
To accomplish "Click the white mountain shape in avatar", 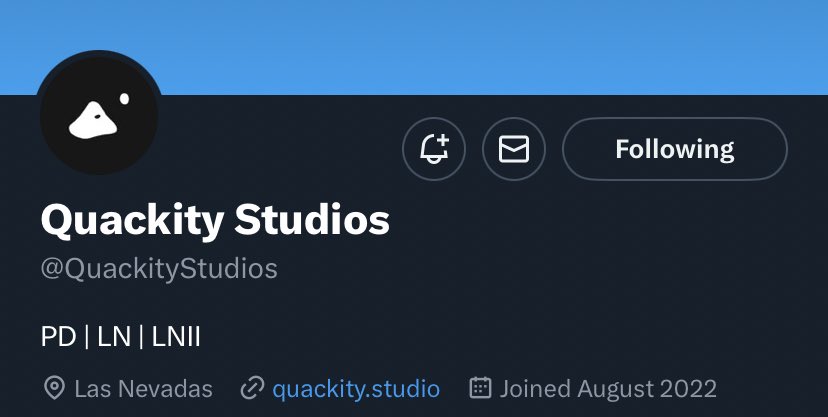I will (x=93, y=120).
